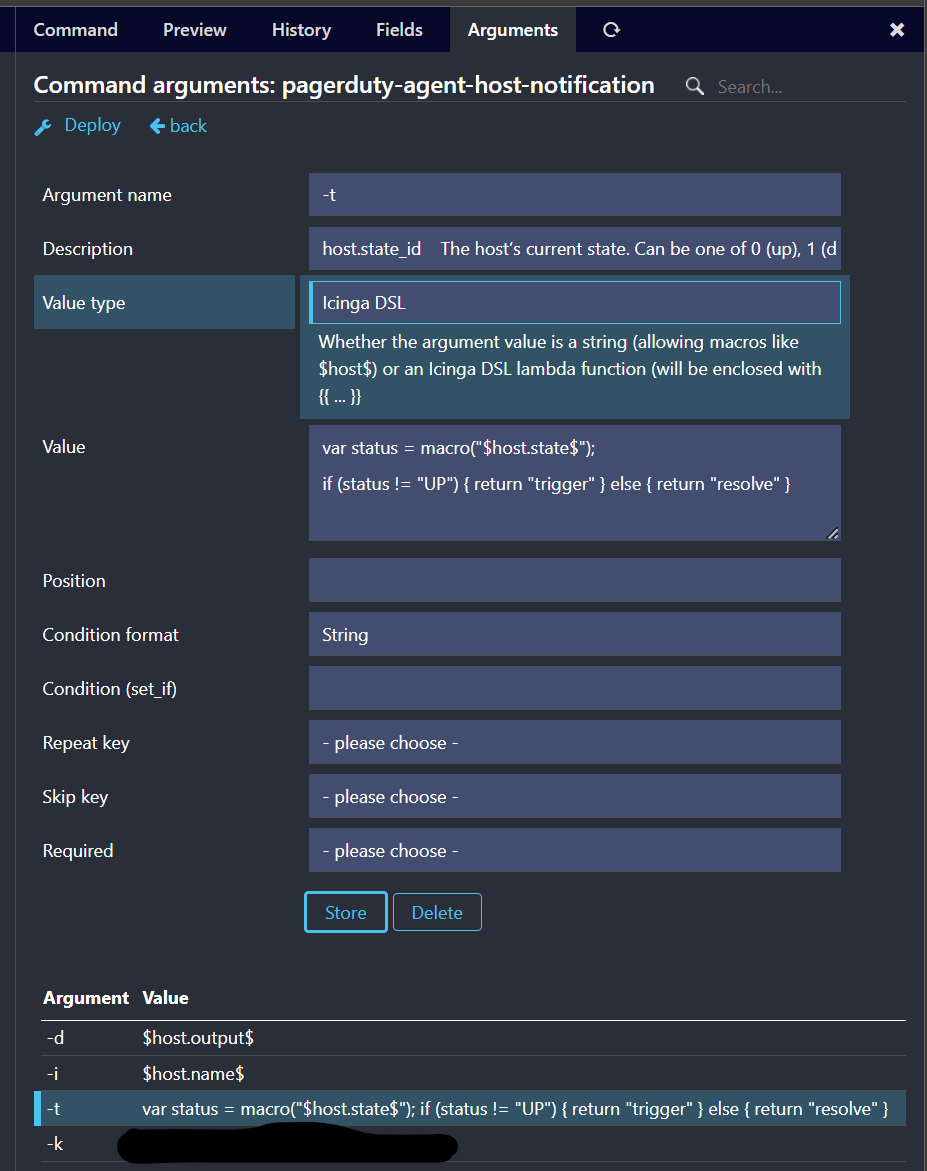The height and width of the screenshot is (1171, 927).
Task: Click the Value type help text
Action: point(570,369)
